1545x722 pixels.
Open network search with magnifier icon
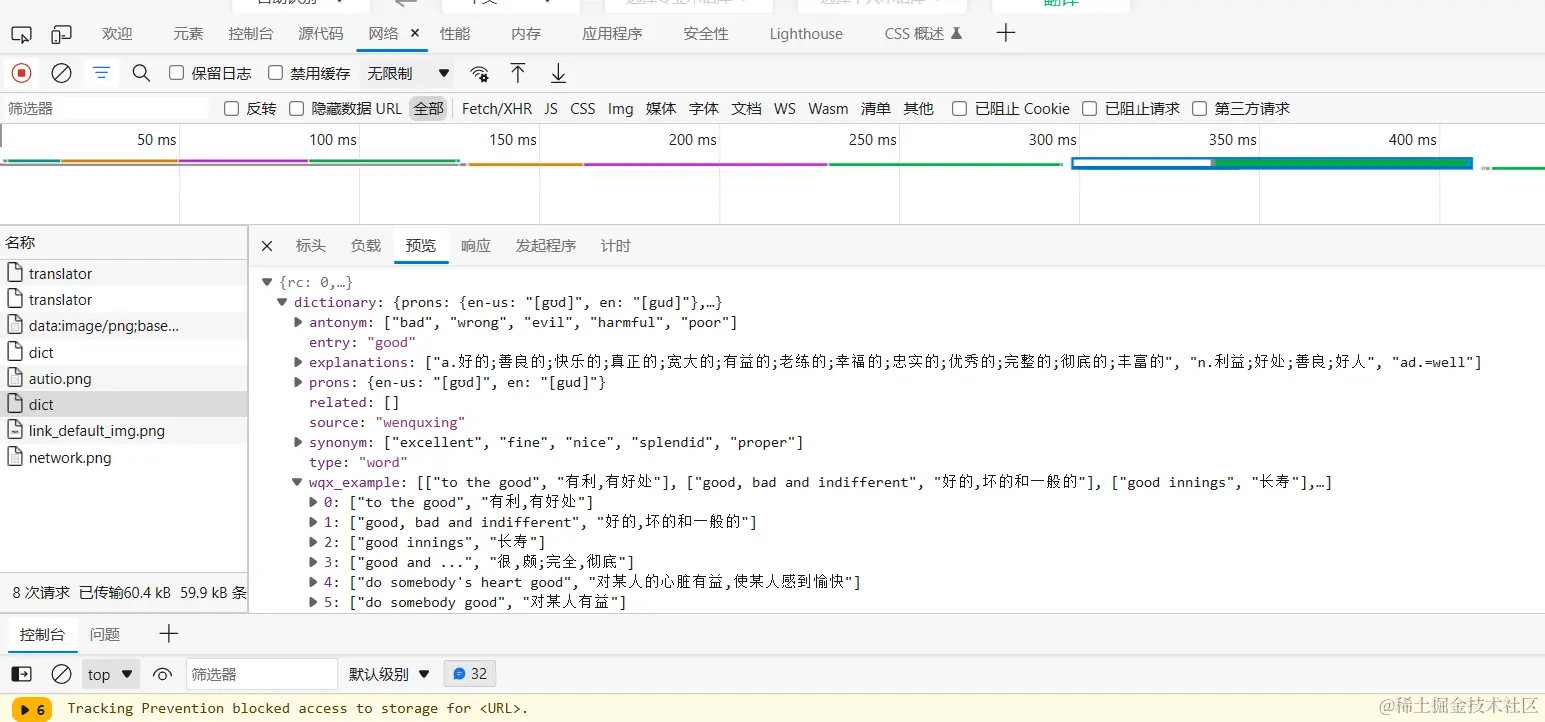point(141,73)
